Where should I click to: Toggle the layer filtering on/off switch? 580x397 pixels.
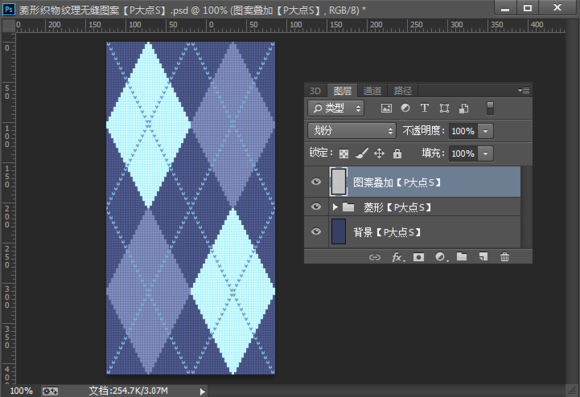[x=490, y=108]
